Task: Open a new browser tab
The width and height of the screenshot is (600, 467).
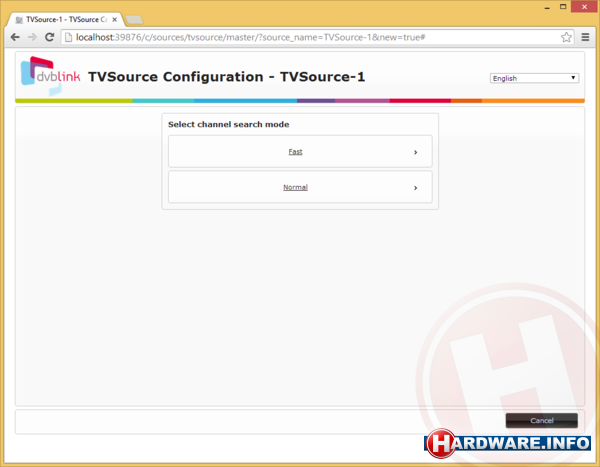Action: (134, 20)
